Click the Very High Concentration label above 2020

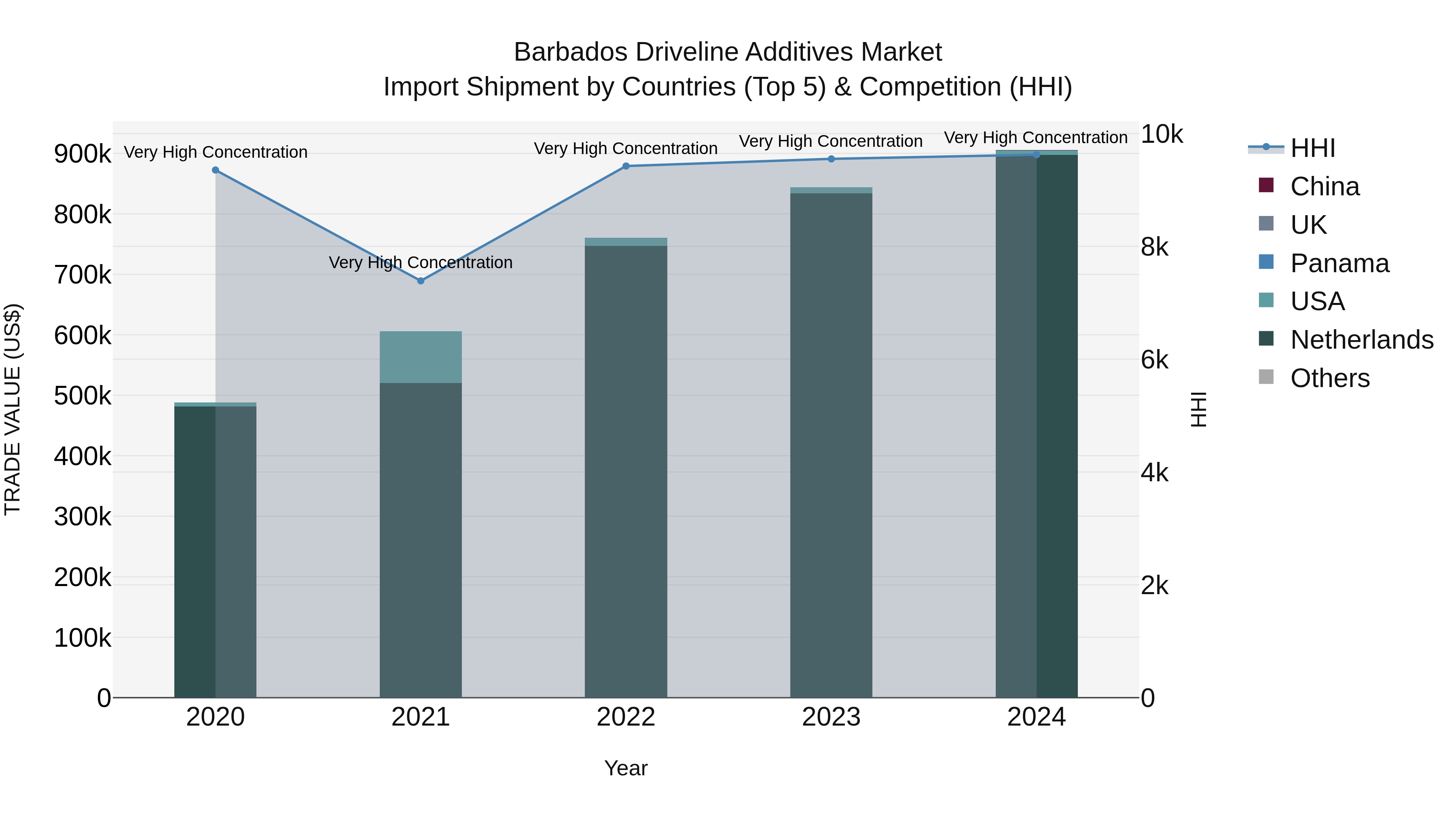[215, 152]
